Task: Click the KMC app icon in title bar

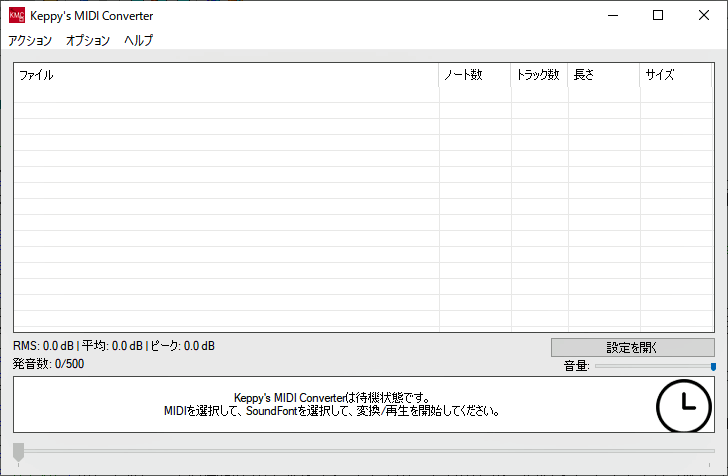Action: (x=17, y=15)
